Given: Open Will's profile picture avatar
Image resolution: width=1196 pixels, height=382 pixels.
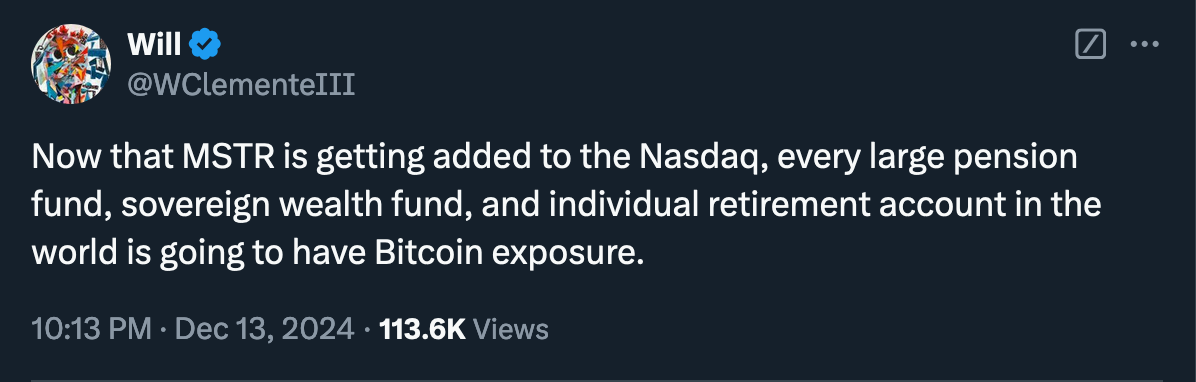Looking at the screenshot, I should point(71,64).
